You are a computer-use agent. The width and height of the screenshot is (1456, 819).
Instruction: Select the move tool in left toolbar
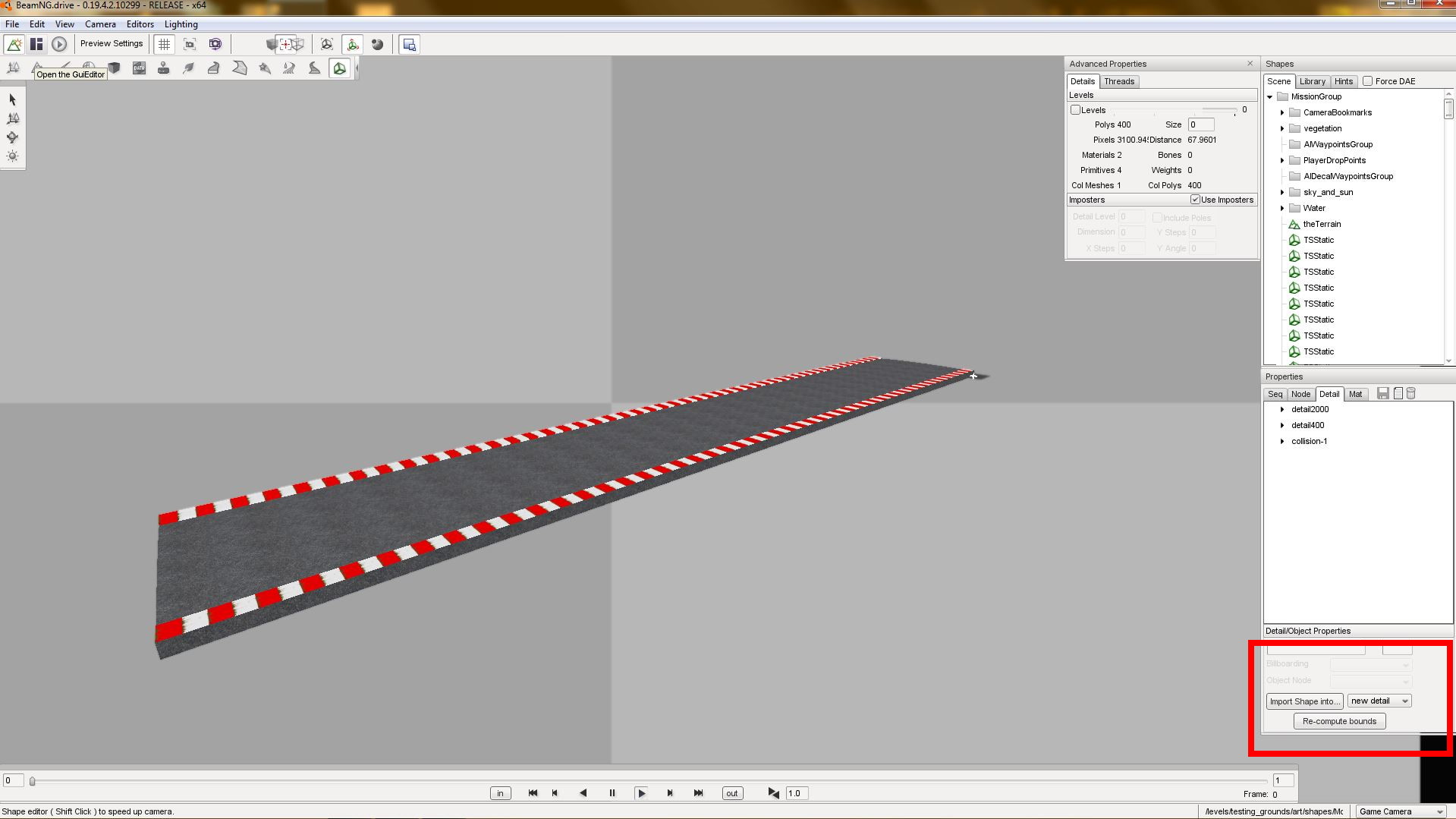tap(12, 118)
